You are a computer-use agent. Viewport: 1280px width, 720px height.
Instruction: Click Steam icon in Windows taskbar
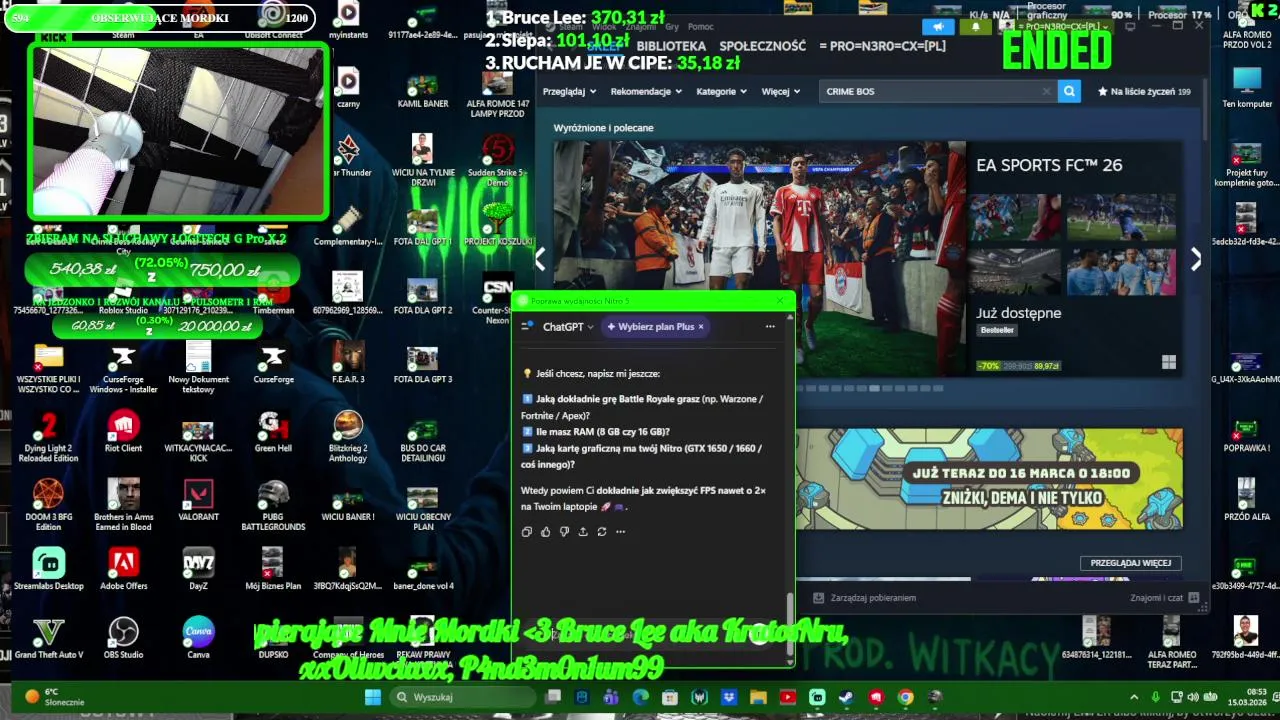coord(846,697)
